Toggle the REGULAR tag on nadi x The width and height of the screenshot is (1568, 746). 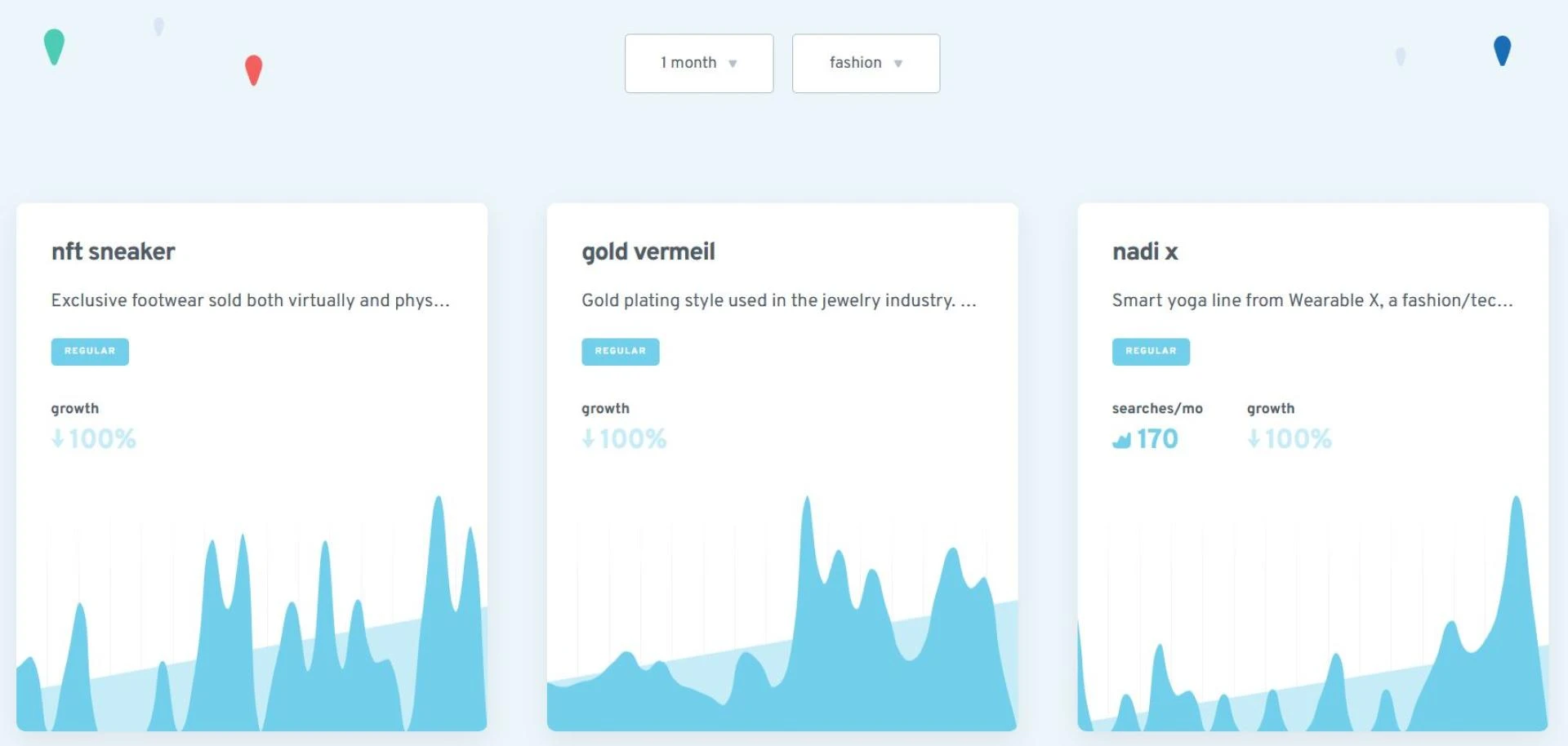pos(1151,351)
